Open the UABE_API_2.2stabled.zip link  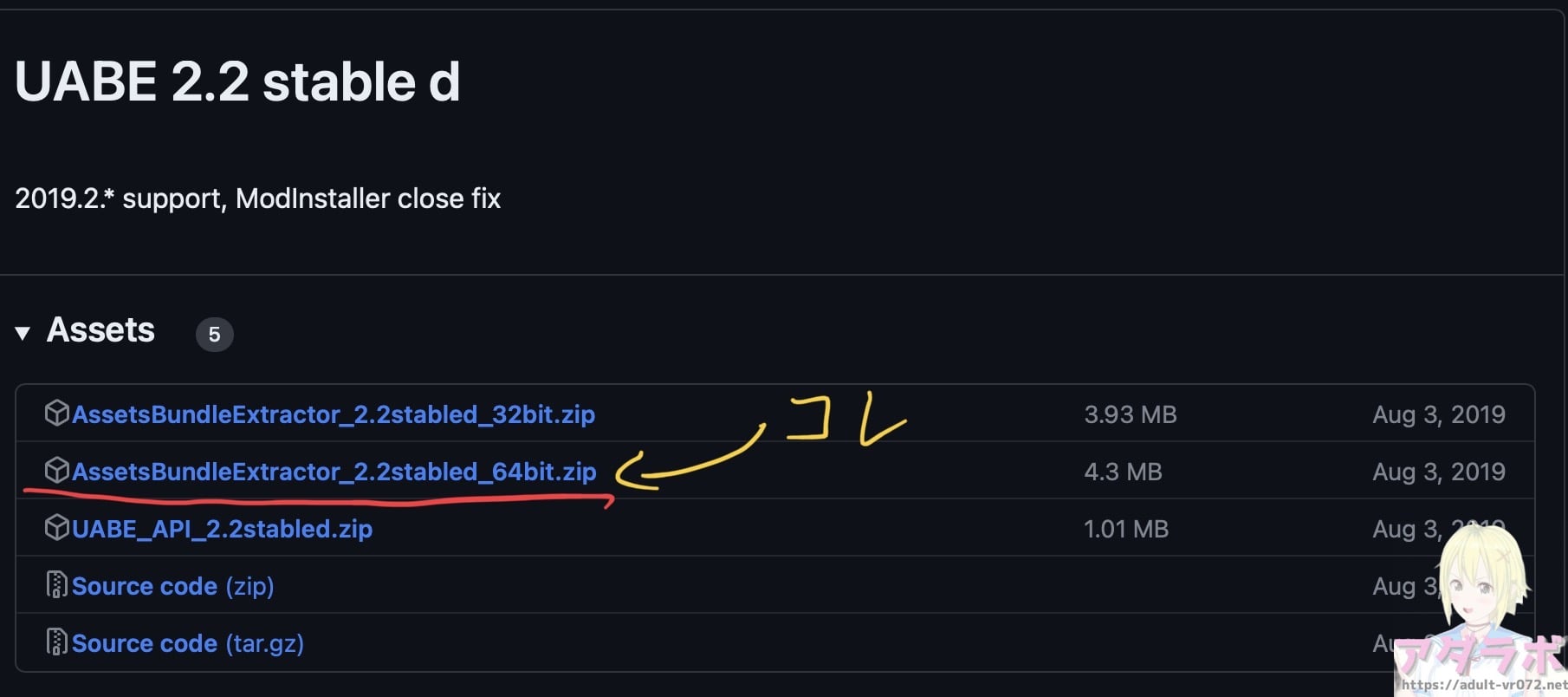pyautogui.click(x=222, y=529)
